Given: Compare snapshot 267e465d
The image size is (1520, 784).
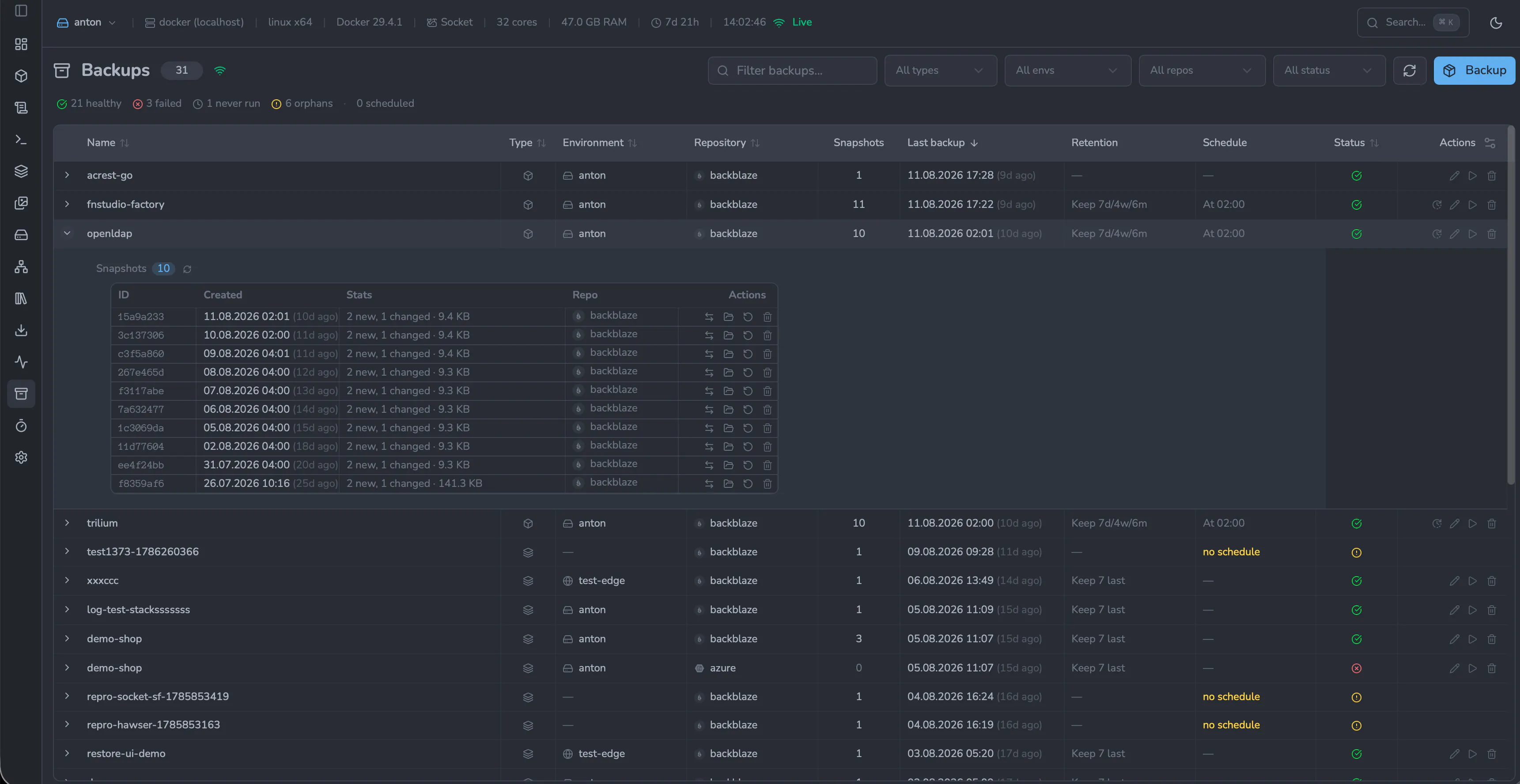Looking at the screenshot, I should click(x=709, y=372).
